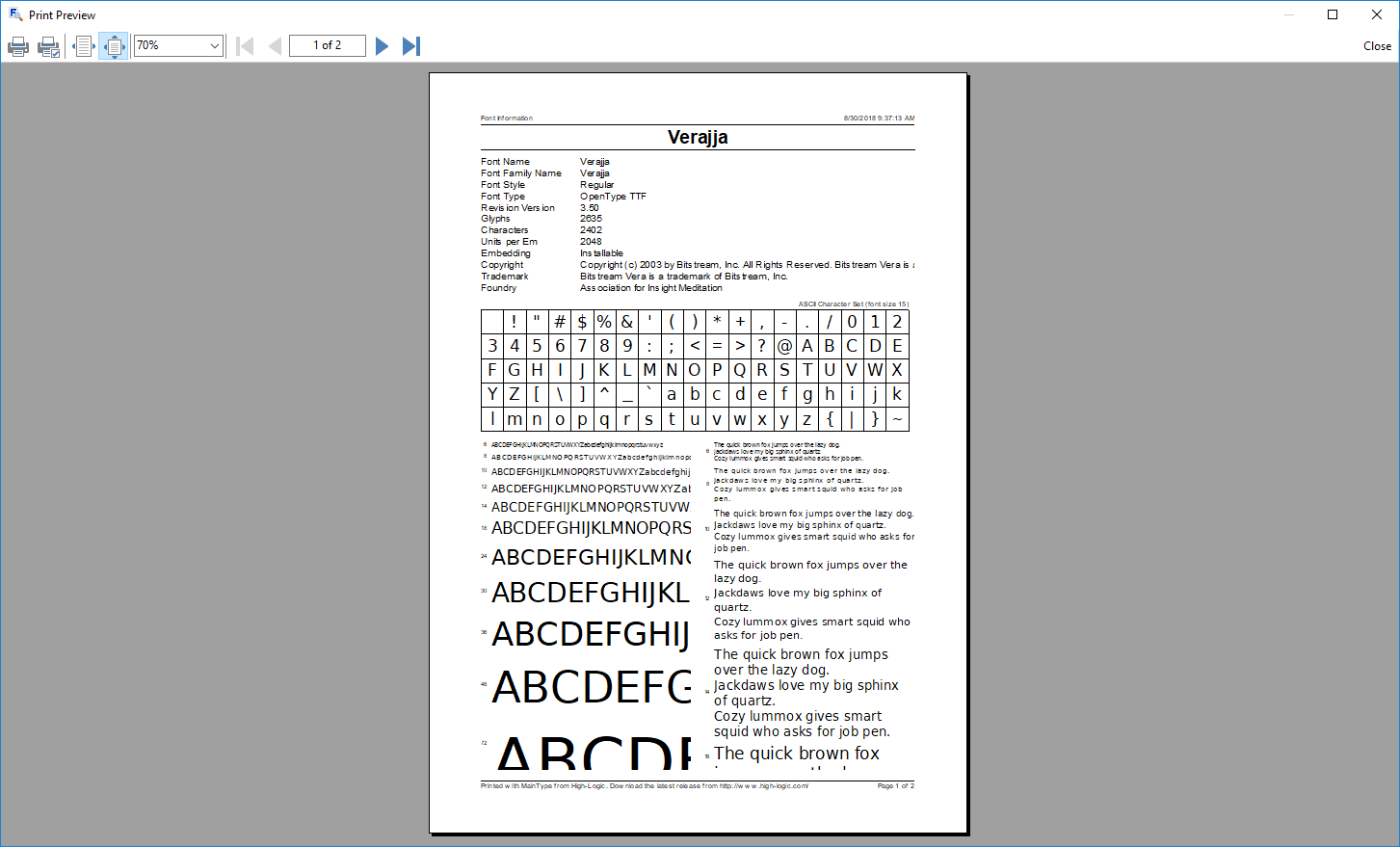Maximize the Print Preview window
This screenshot has height=847, width=1400.
[x=1333, y=14]
